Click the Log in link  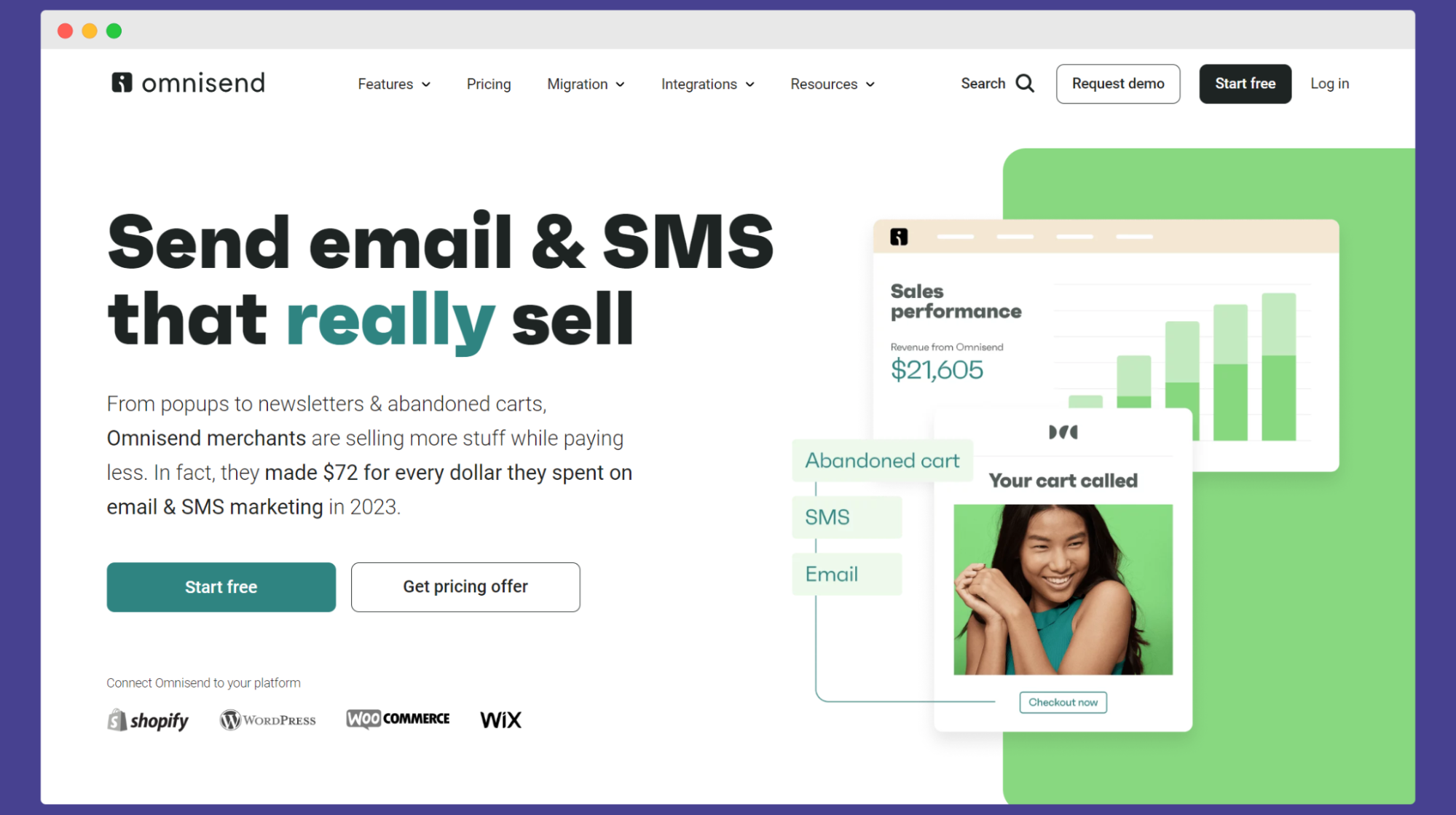click(1330, 83)
